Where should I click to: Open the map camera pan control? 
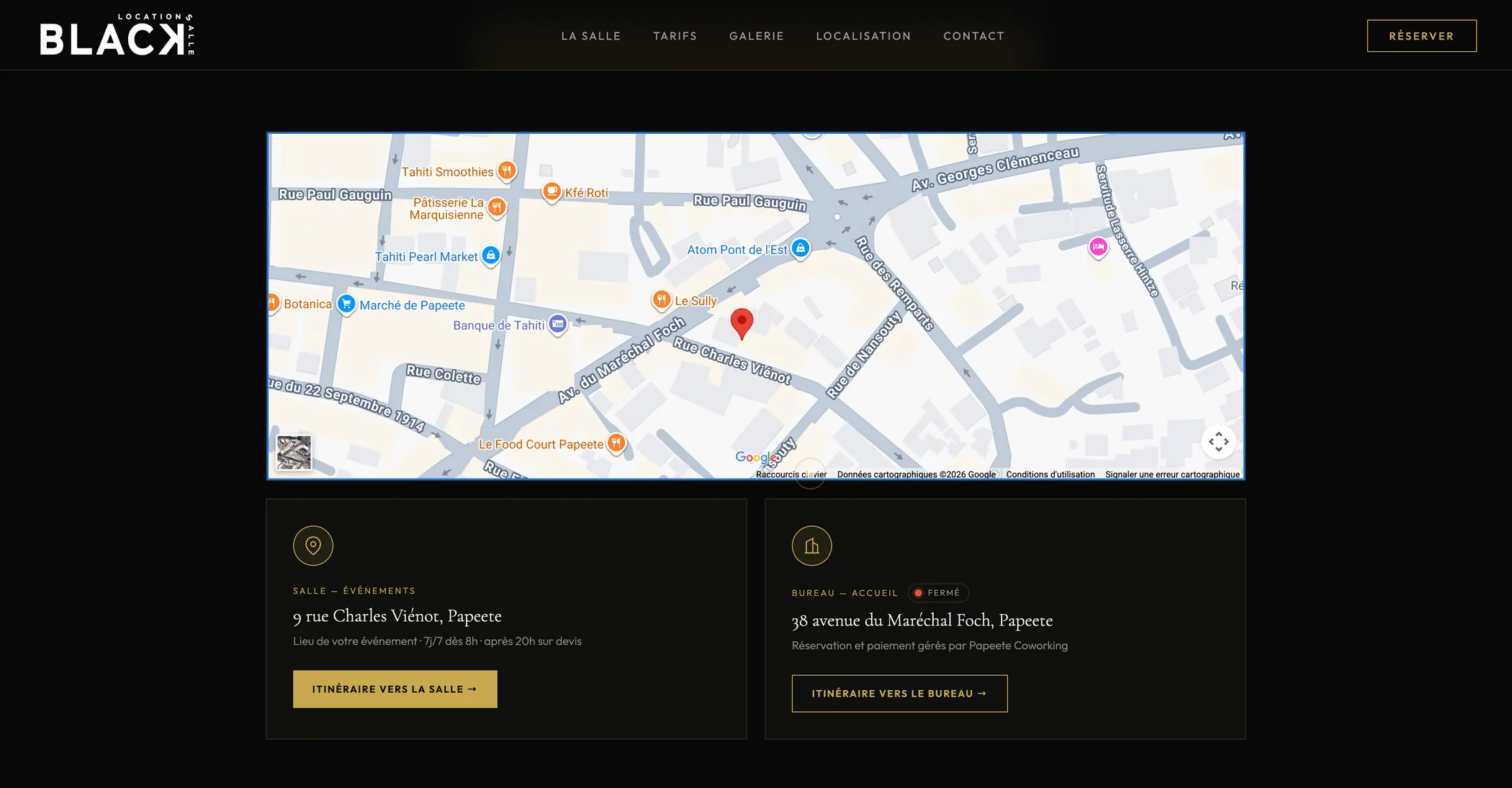tap(1218, 442)
